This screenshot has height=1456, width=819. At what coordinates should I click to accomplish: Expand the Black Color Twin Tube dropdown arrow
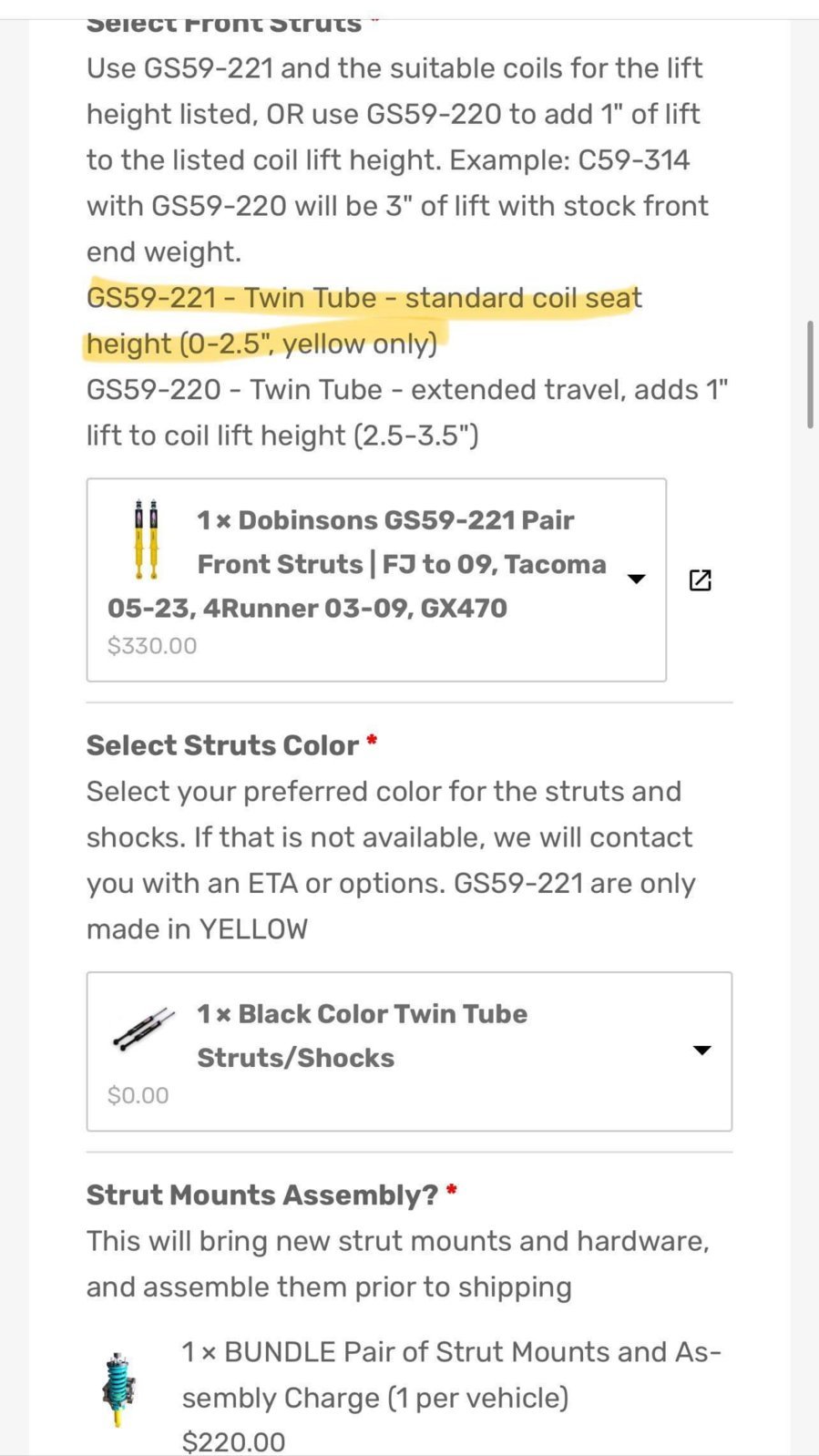pyautogui.click(x=701, y=1051)
